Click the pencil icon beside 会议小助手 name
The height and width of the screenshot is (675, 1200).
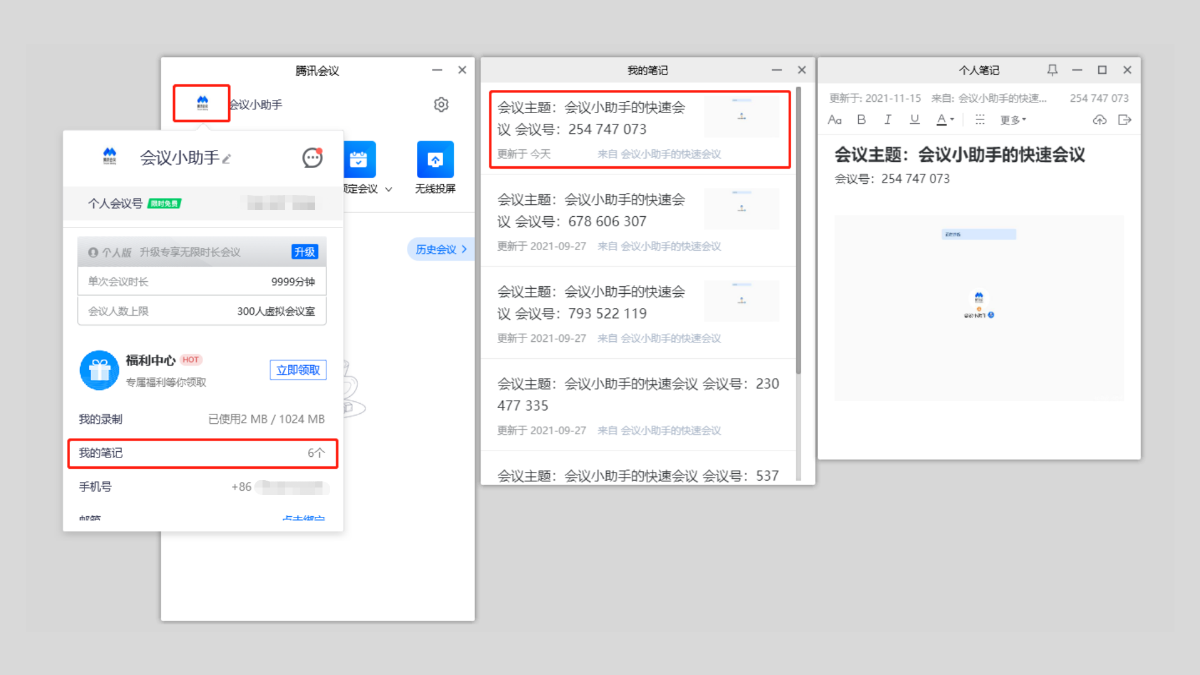click(227, 158)
